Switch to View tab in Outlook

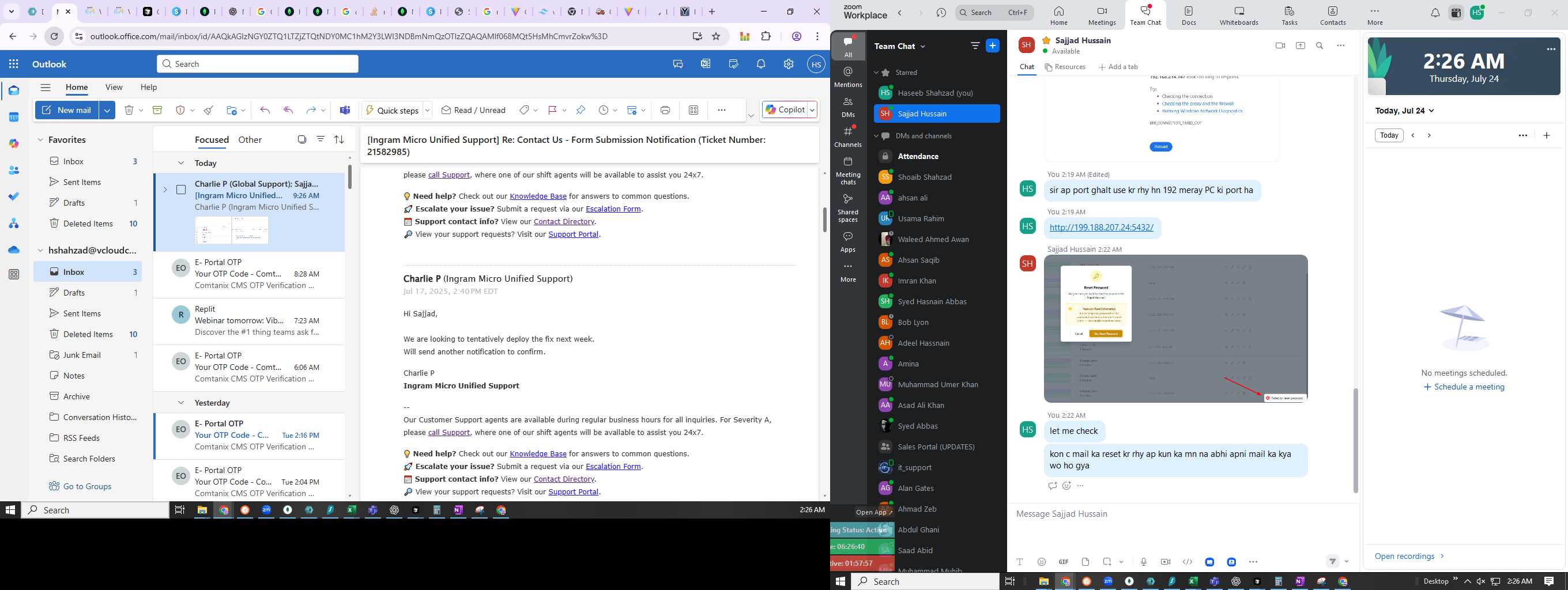click(x=114, y=87)
